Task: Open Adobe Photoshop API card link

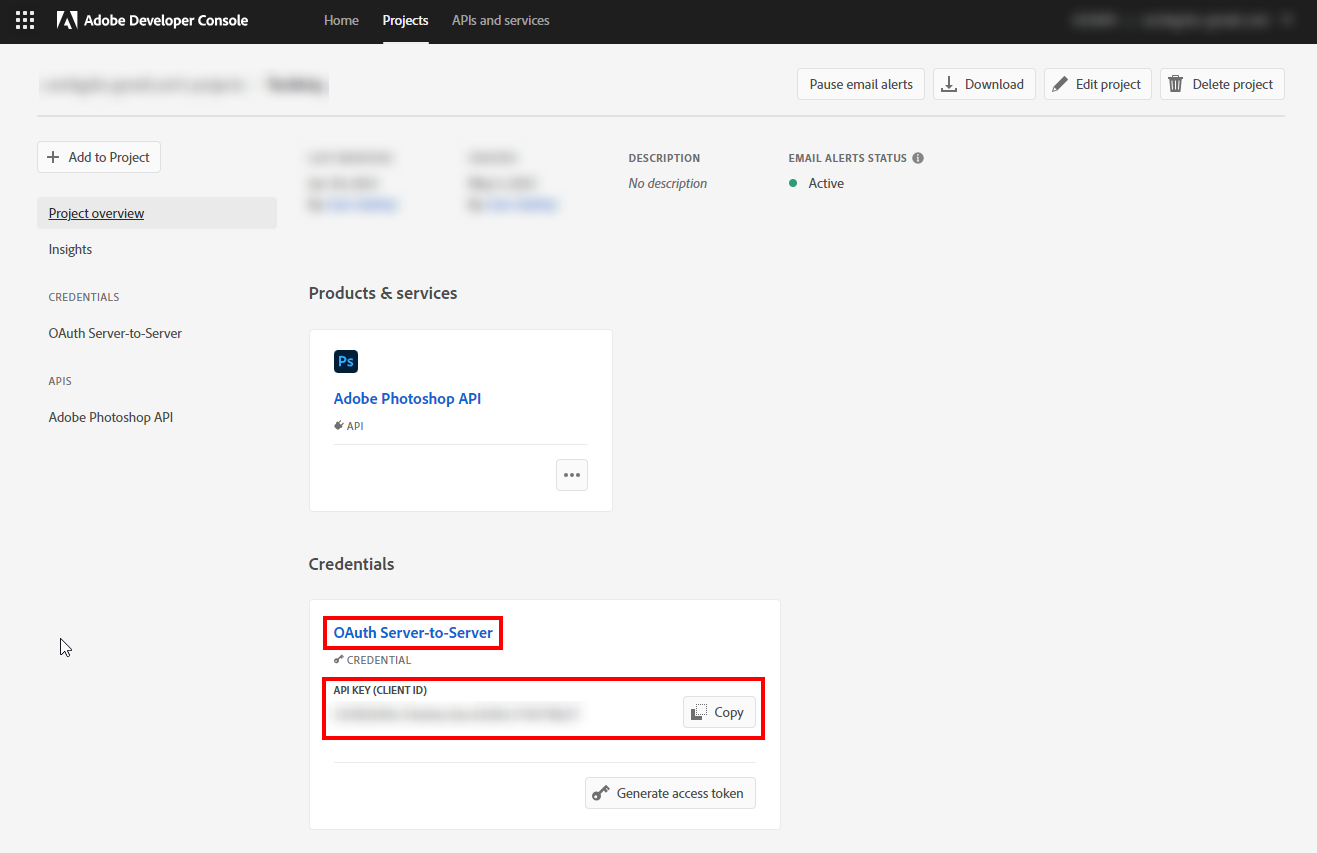Action: (407, 398)
